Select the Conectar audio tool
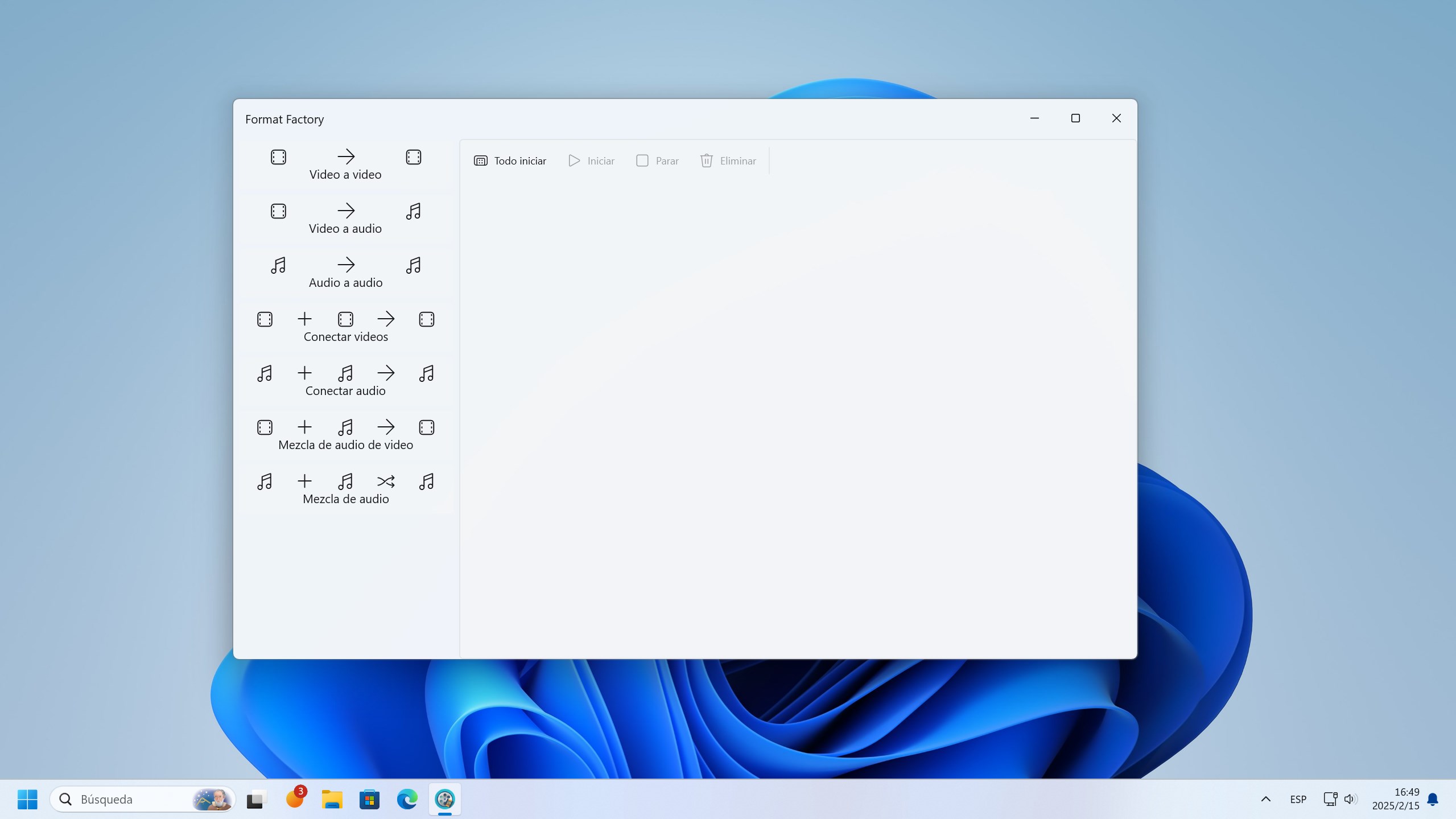Viewport: 1456px width, 819px height. (x=345, y=381)
